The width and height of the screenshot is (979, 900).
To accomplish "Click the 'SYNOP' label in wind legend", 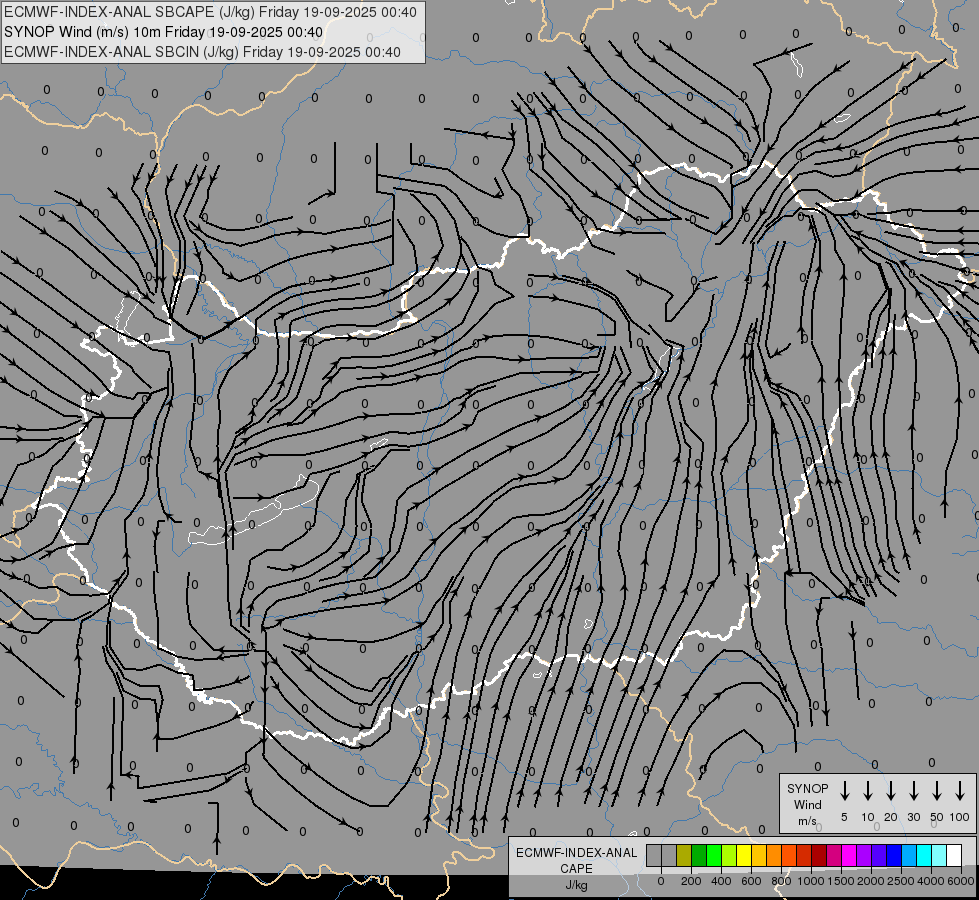I will [807, 788].
